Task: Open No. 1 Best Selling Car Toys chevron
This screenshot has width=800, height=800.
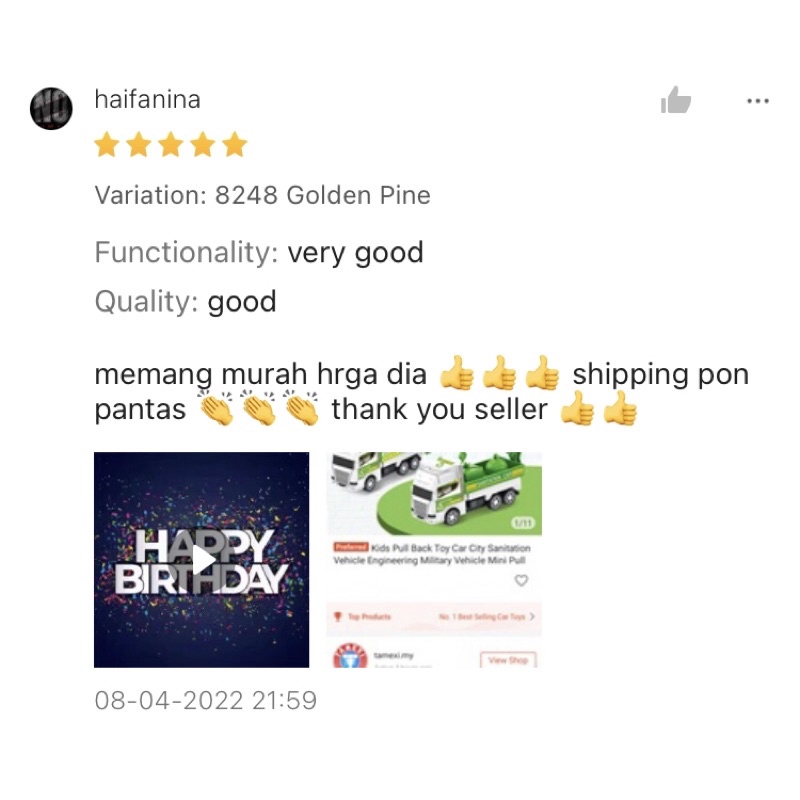Action: 532,616
